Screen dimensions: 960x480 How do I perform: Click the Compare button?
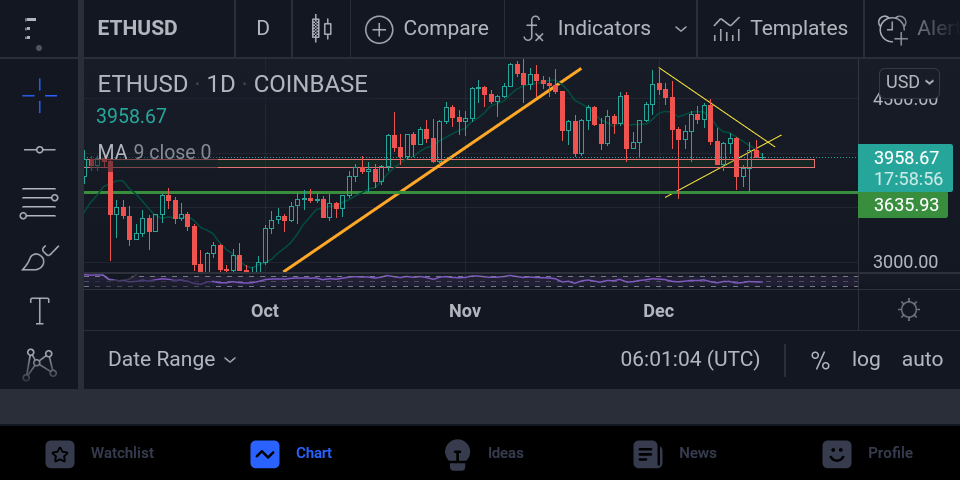pyautogui.click(x=427, y=28)
